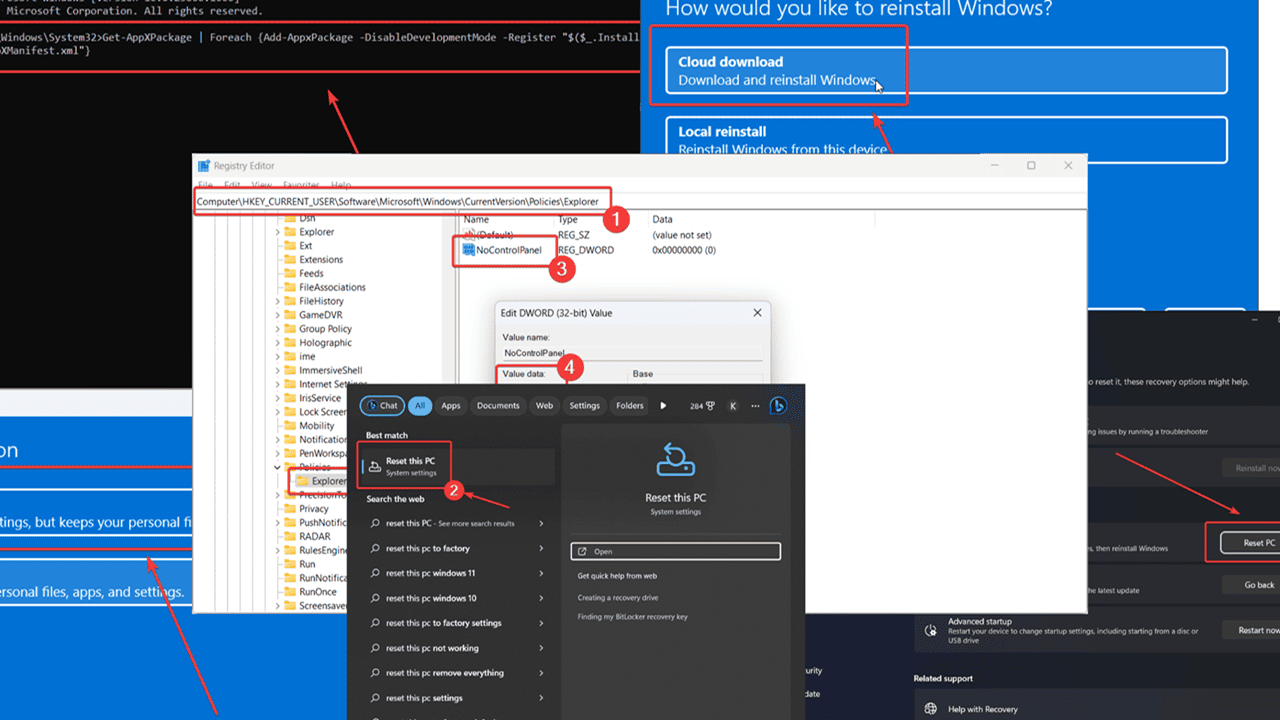Click the K account avatar in search panel

(733, 406)
